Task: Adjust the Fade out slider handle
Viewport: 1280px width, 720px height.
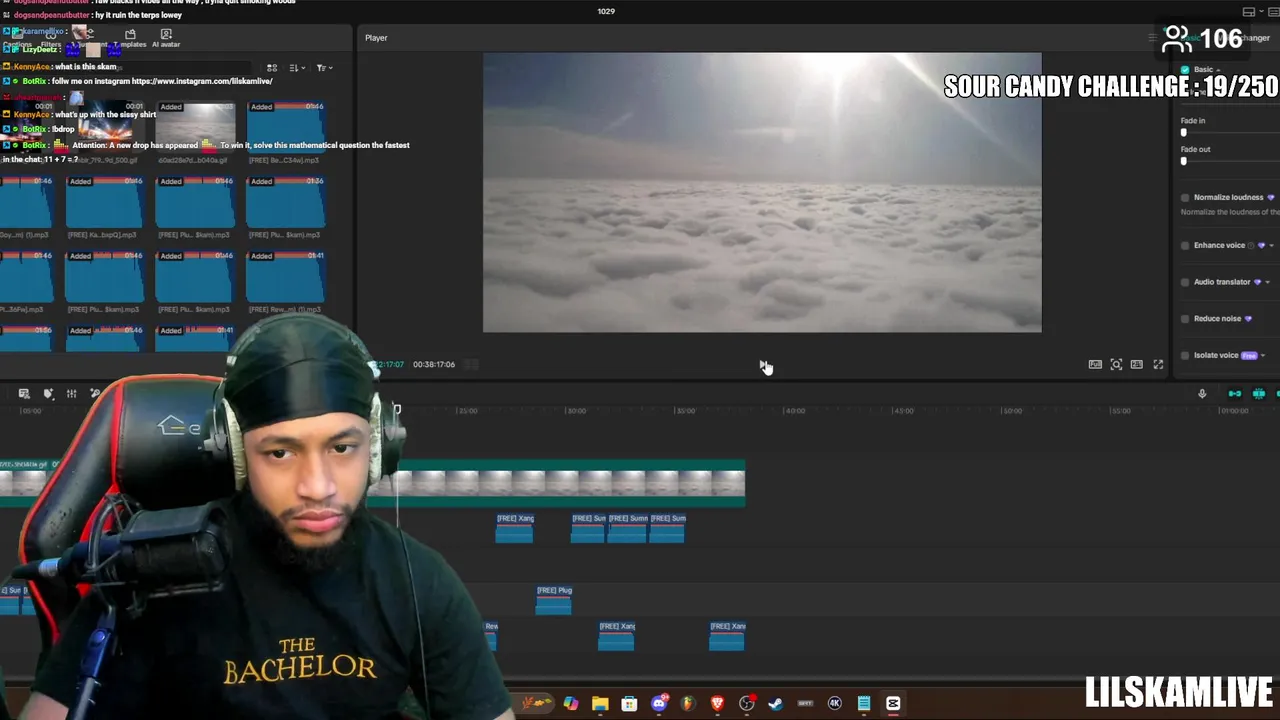Action: coord(1184,161)
